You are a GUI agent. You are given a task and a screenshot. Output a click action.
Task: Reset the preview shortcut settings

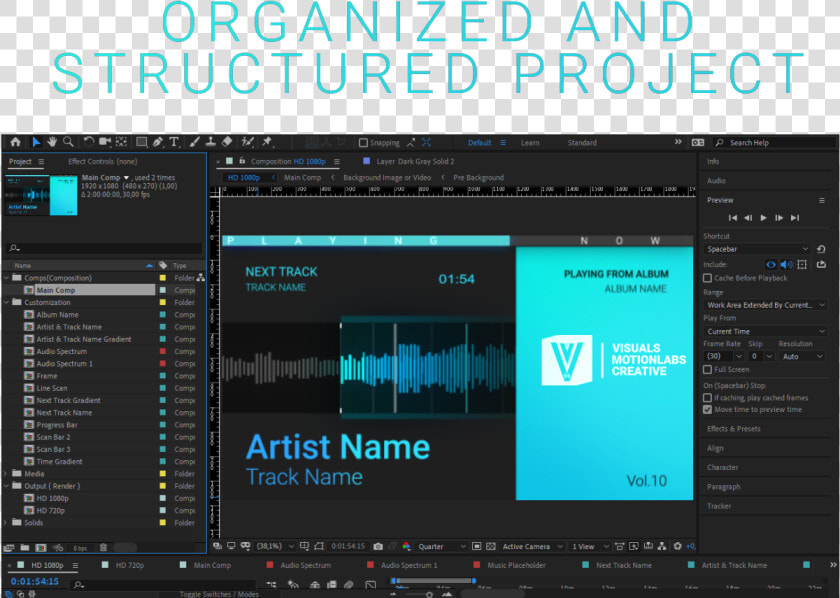click(821, 249)
